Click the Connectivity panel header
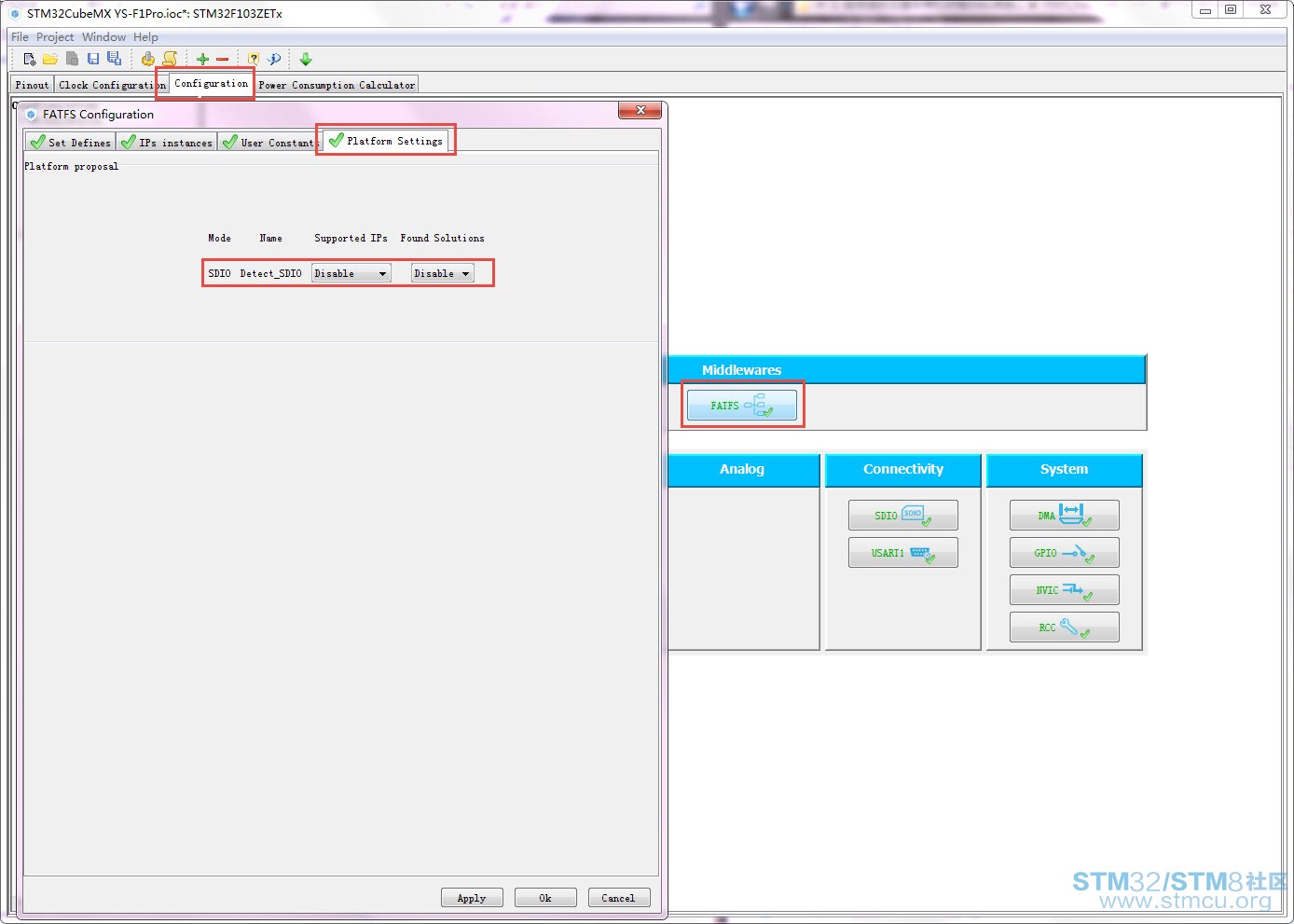 tap(903, 470)
